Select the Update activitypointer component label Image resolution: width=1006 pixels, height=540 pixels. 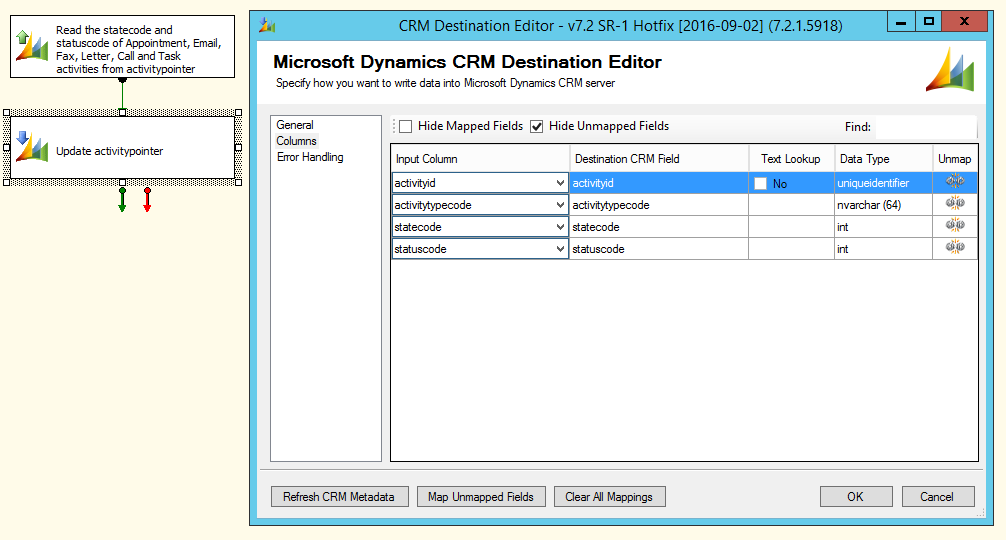pos(110,151)
